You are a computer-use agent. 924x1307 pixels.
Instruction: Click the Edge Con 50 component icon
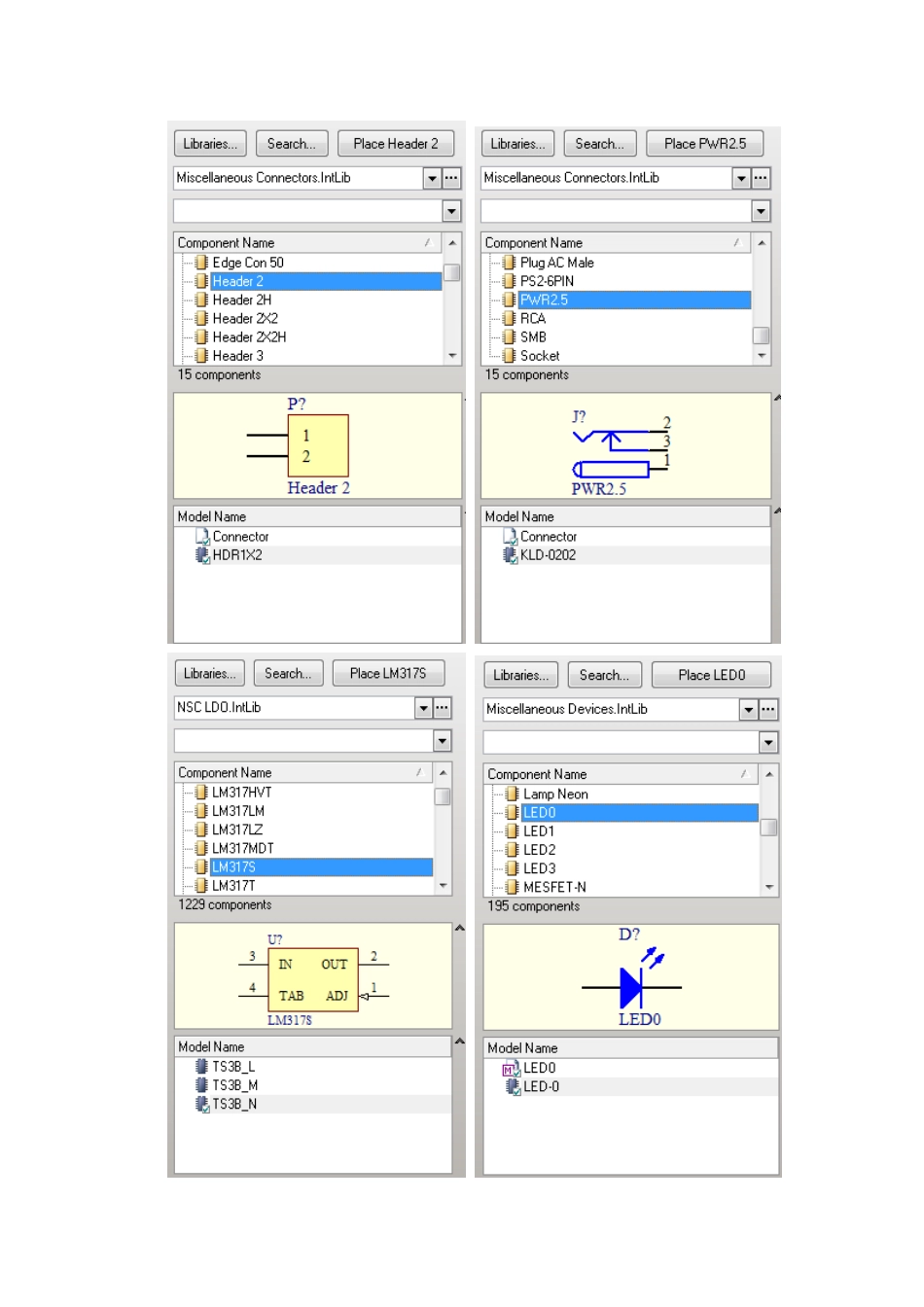pyautogui.click(x=201, y=263)
